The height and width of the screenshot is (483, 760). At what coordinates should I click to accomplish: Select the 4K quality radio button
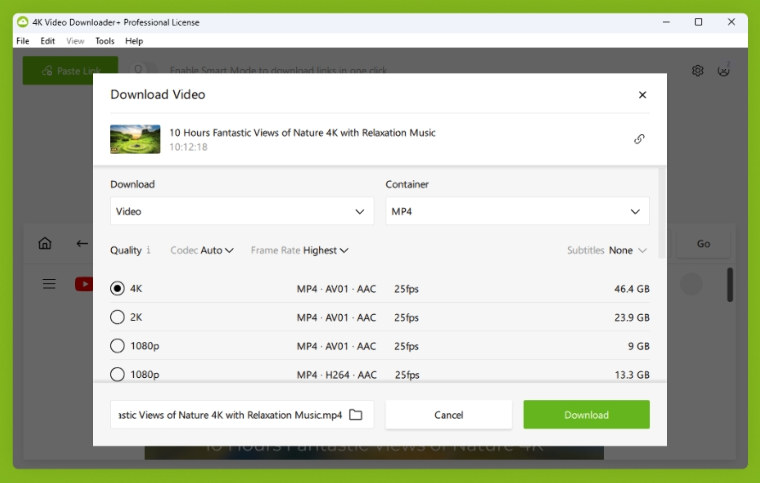click(117, 288)
